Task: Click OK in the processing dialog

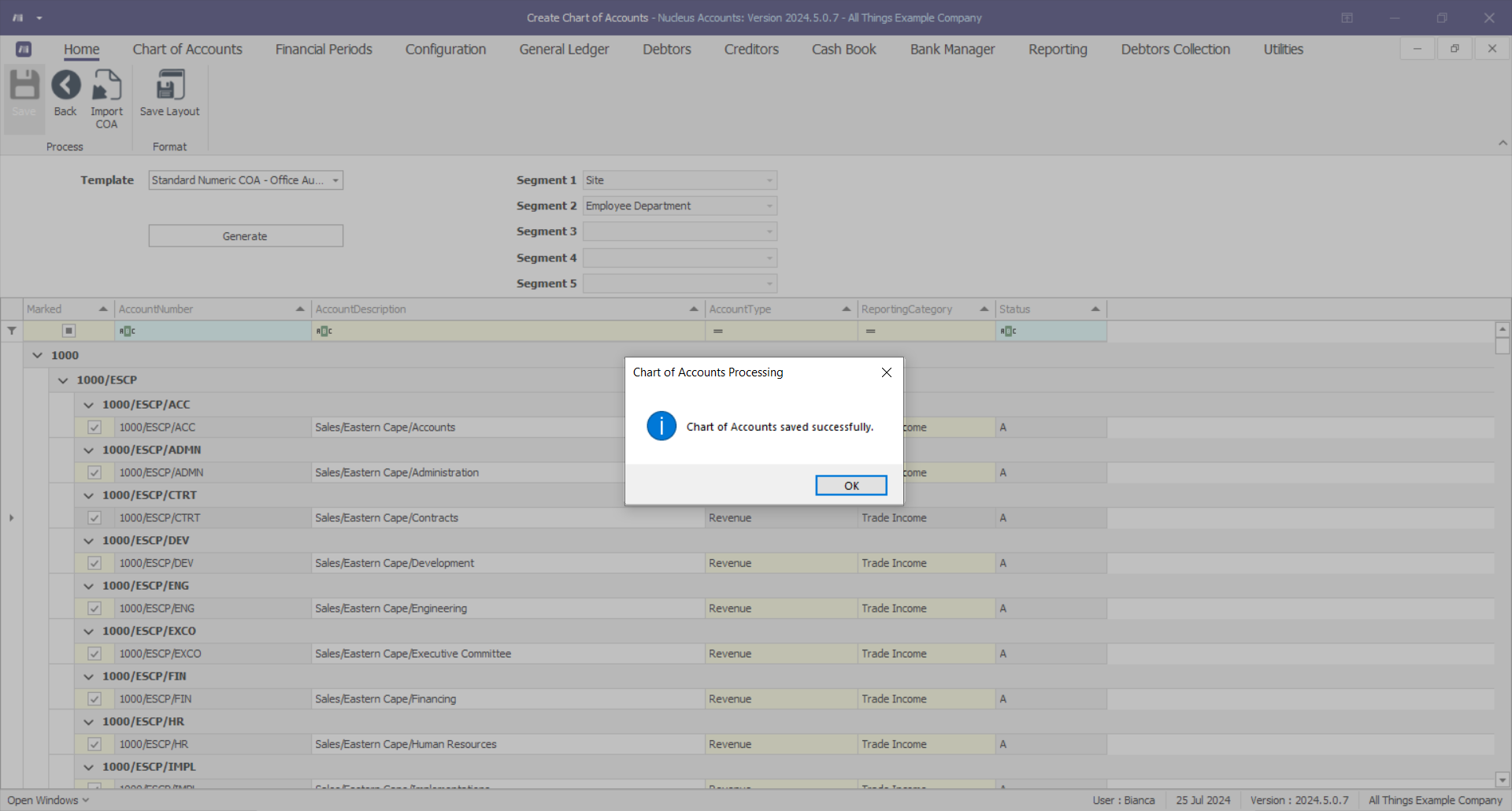Action: click(x=851, y=485)
